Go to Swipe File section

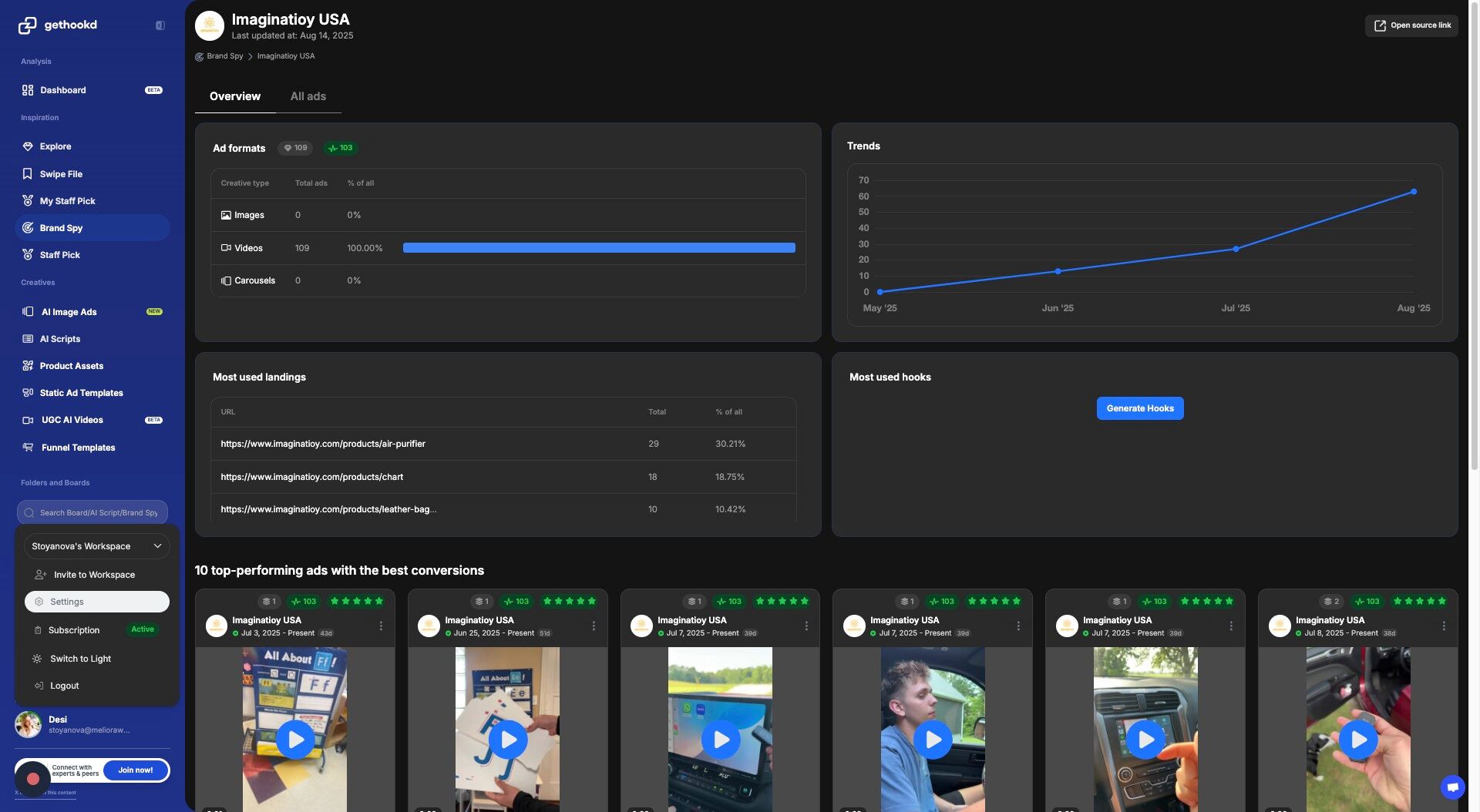pos(92,174)
